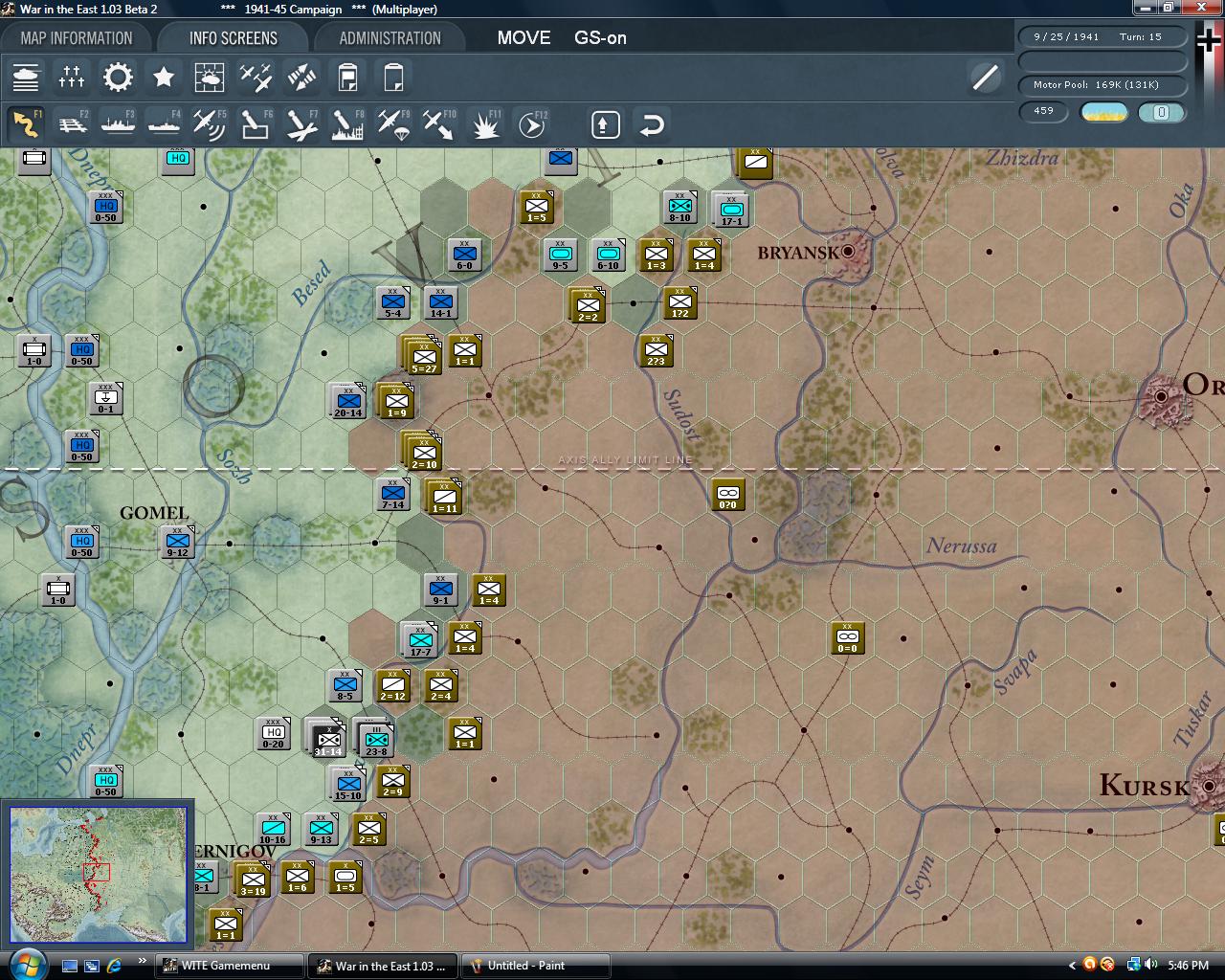Switch to Untitled - Paint in taskbar

click(536, 966)
